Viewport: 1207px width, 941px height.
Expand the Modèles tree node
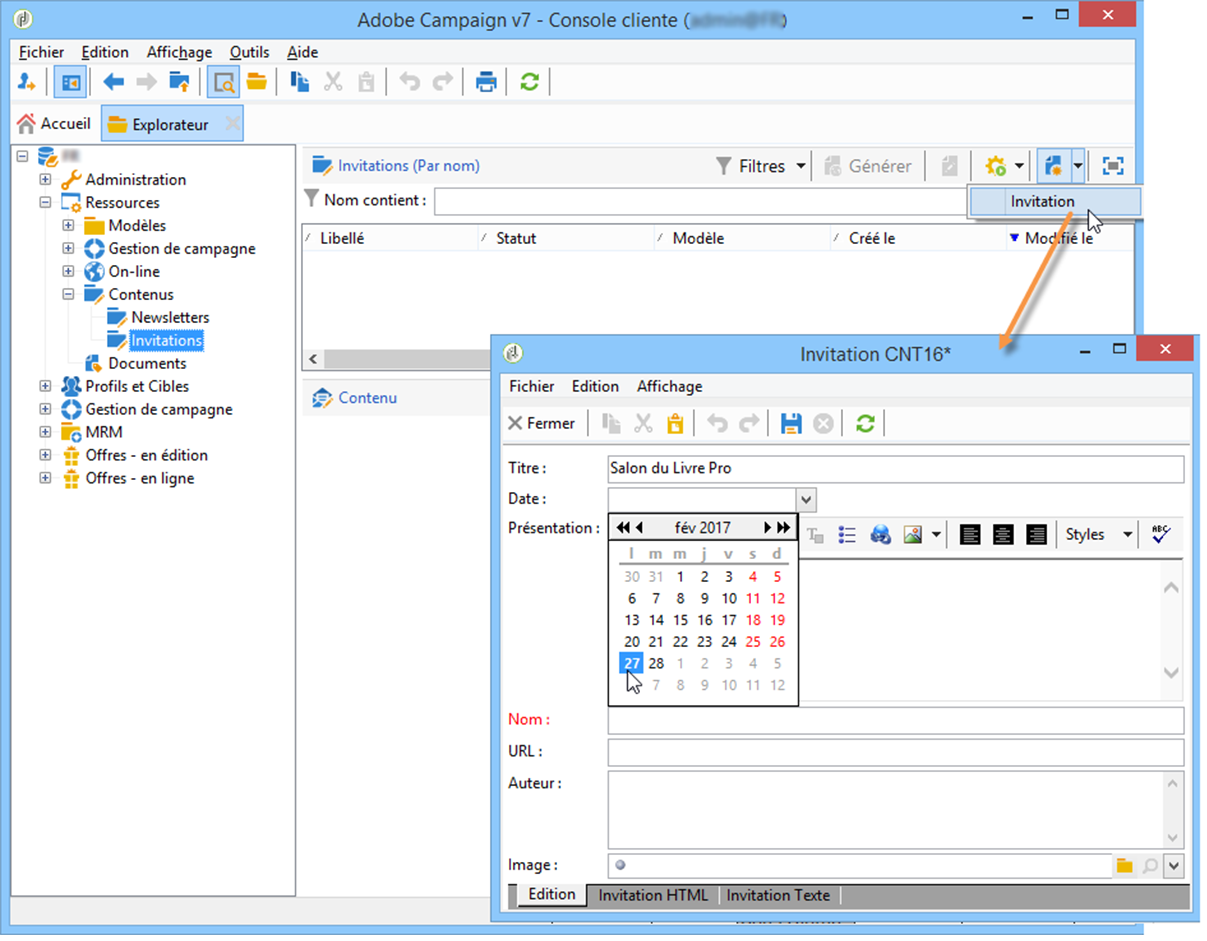click(x=68, y=226)
